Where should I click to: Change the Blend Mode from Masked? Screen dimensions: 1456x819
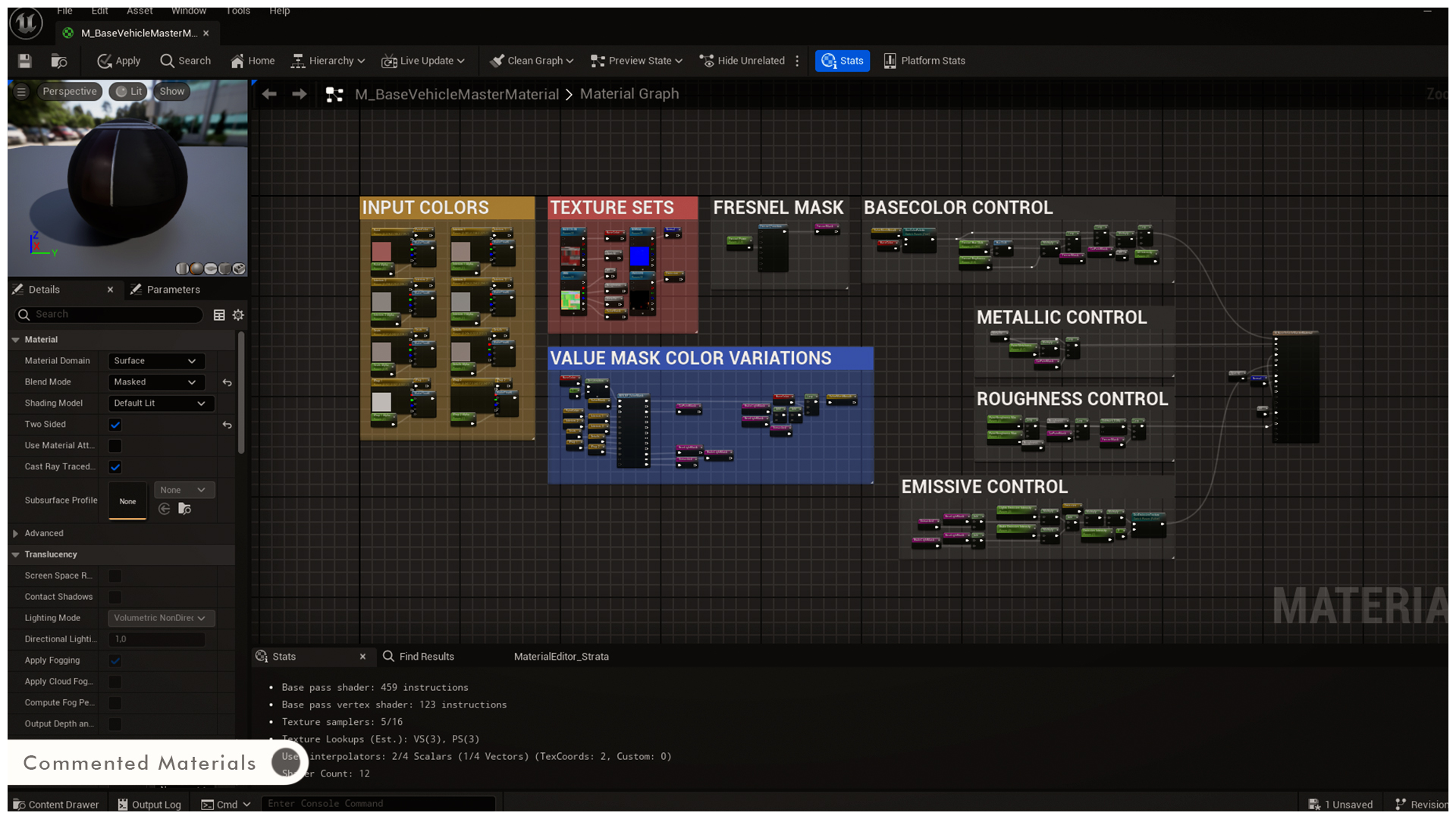click(155, 382)
